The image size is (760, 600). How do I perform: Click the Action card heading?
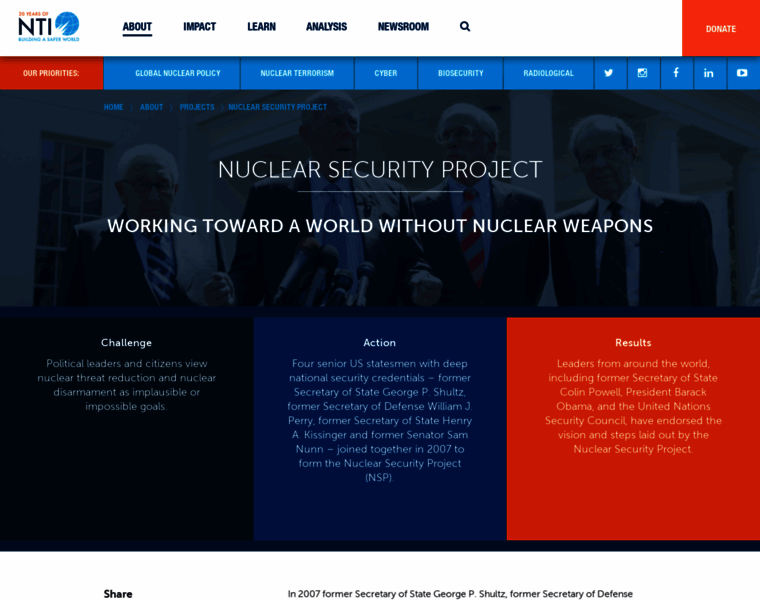(x=380, y=343)
